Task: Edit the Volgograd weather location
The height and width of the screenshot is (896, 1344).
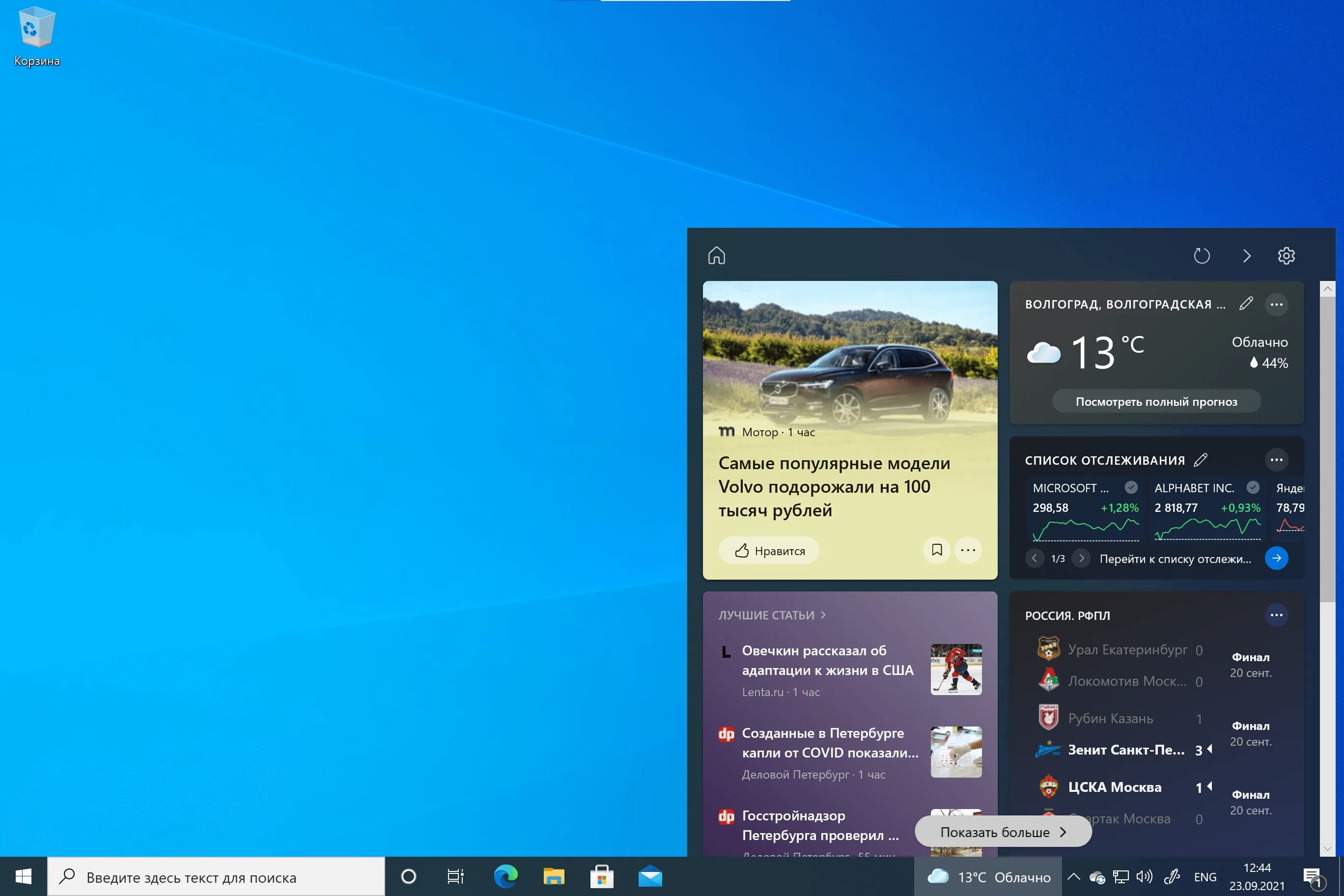Action: 1246,304
